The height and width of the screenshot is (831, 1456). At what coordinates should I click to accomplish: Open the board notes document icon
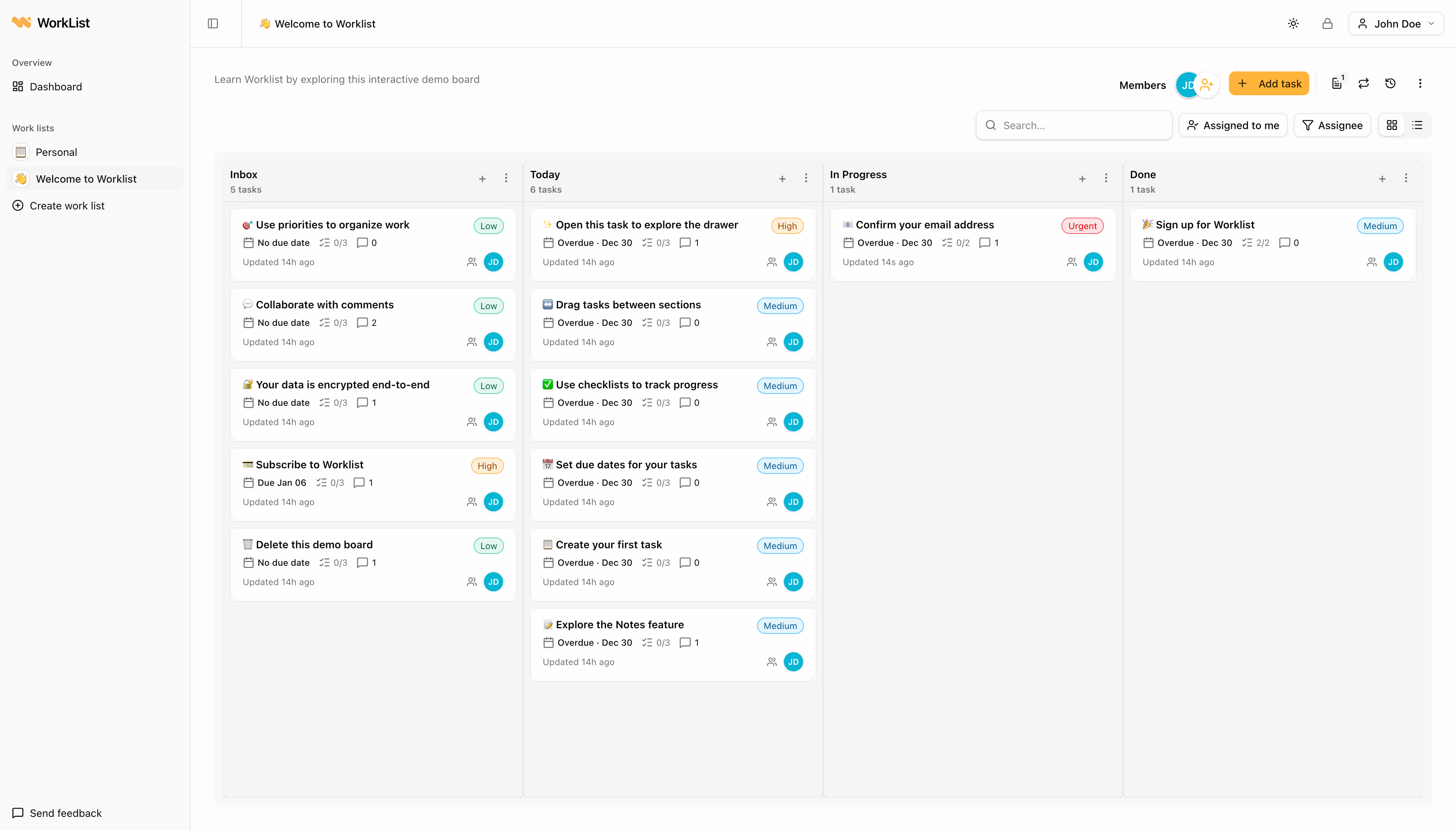1336,83
